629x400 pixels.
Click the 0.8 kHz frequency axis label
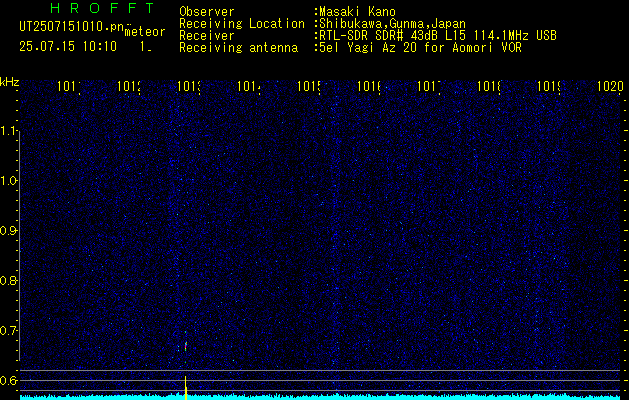[8, 280]
